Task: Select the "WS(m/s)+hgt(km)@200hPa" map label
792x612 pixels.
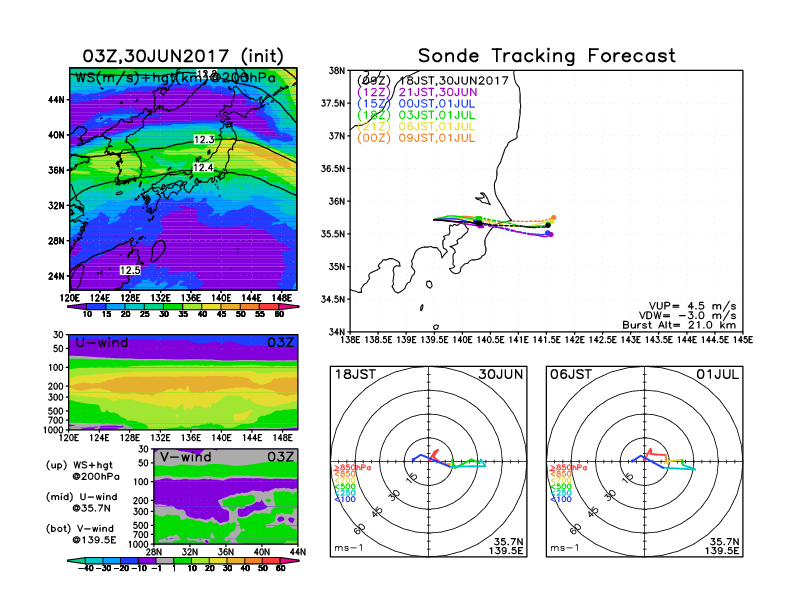Action: pos(175,78)
